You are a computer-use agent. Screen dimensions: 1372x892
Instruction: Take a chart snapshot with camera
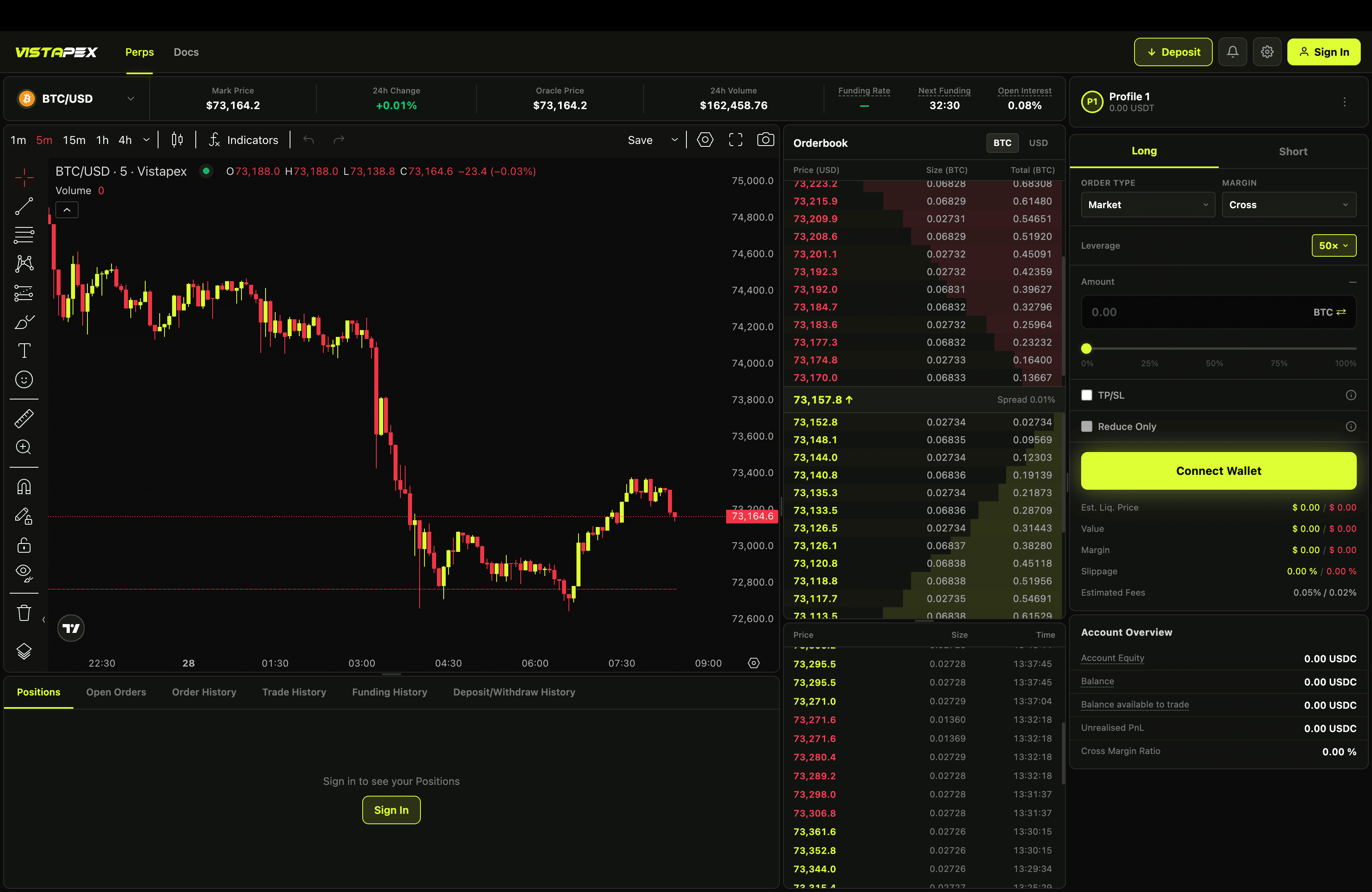coord(765,140)
